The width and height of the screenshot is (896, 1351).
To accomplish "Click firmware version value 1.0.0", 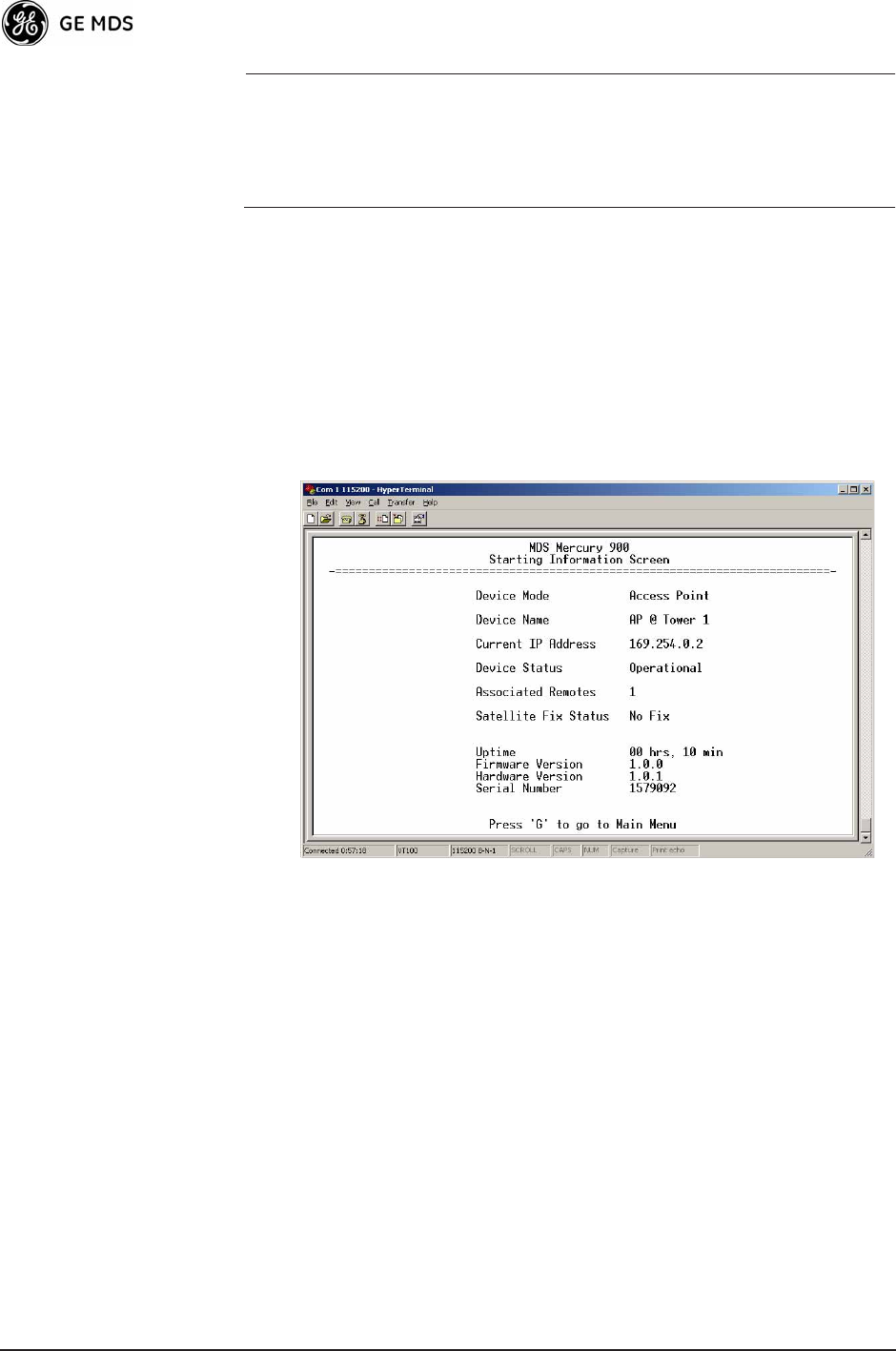I will (646, 765).
